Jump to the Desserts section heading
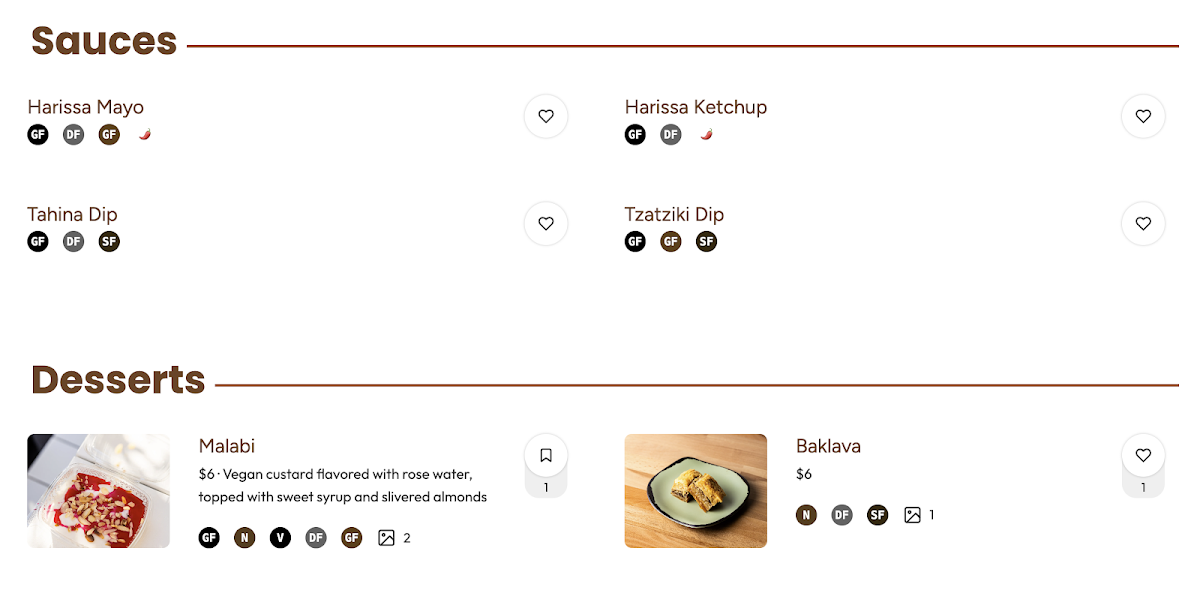1200x605 pixels. click(118, 380)
